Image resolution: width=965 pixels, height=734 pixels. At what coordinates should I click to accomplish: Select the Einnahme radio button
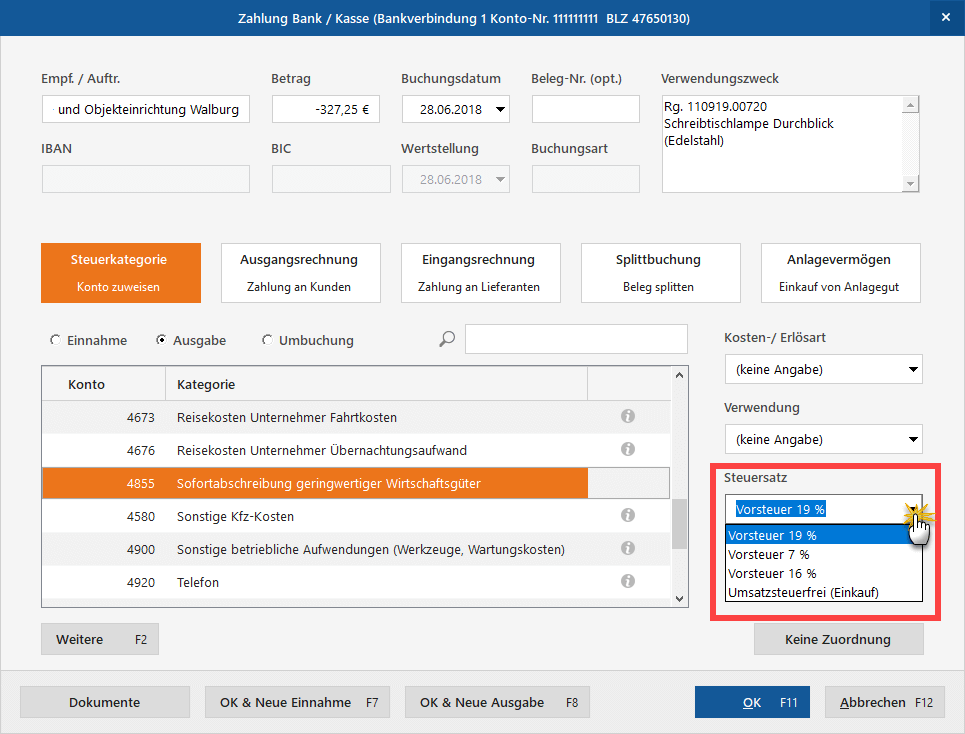(x=55, y=340)
